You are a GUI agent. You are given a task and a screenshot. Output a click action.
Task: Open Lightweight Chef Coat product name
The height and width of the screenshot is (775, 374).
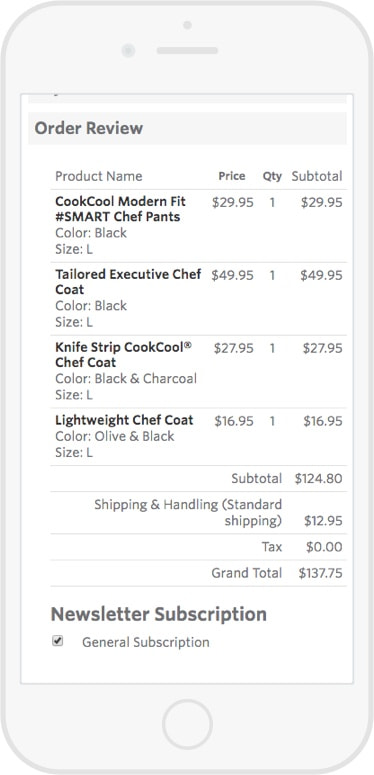[x=124, y=420]
